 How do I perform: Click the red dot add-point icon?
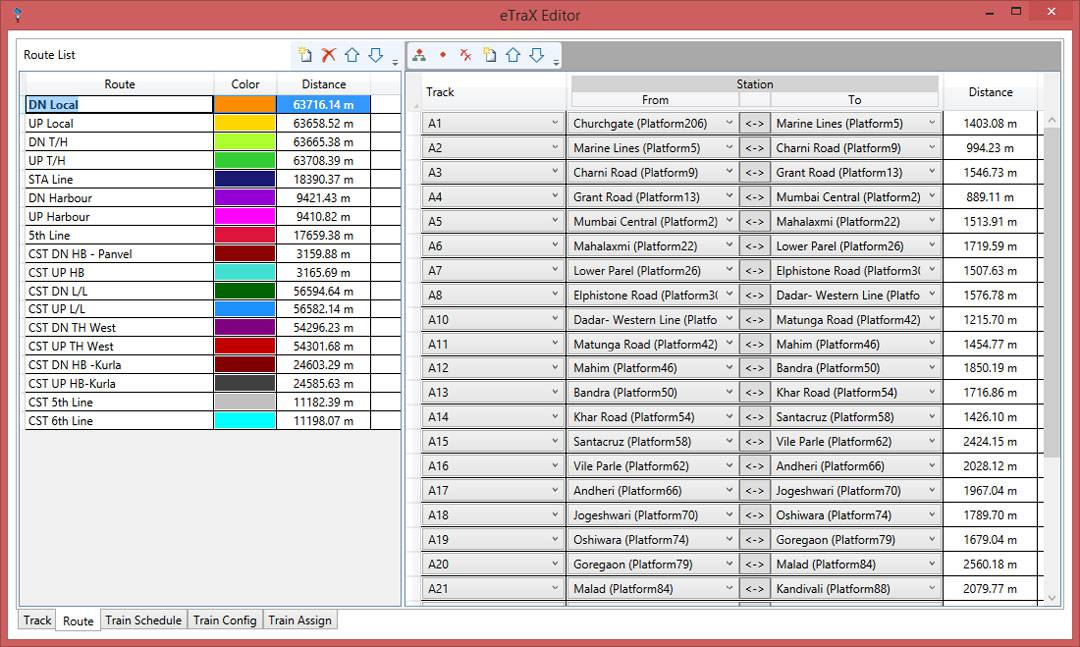coord(443,55)
